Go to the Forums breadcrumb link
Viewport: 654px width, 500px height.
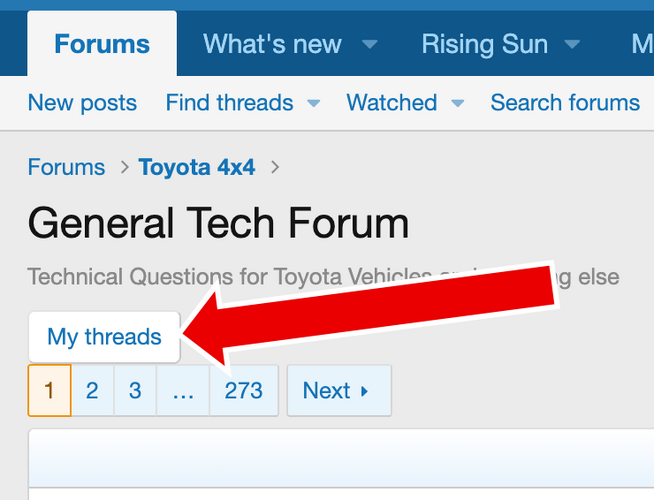pos(66,167)
